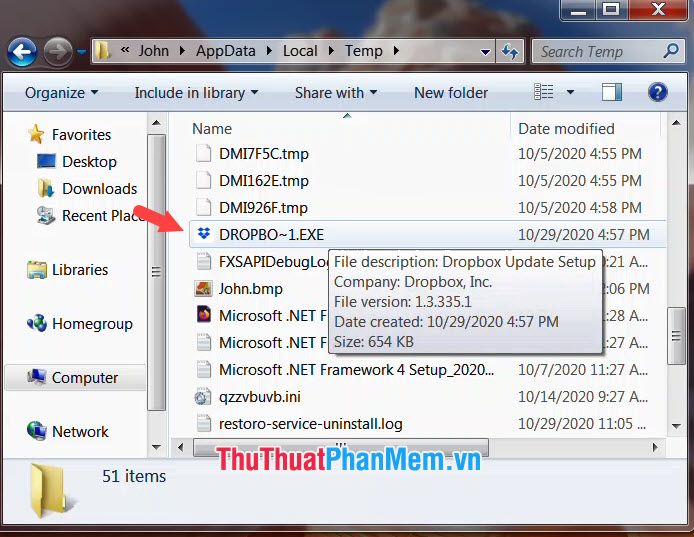Click the Dropbox icon of DROPBO~1.EXE

[x=204, y=234]
